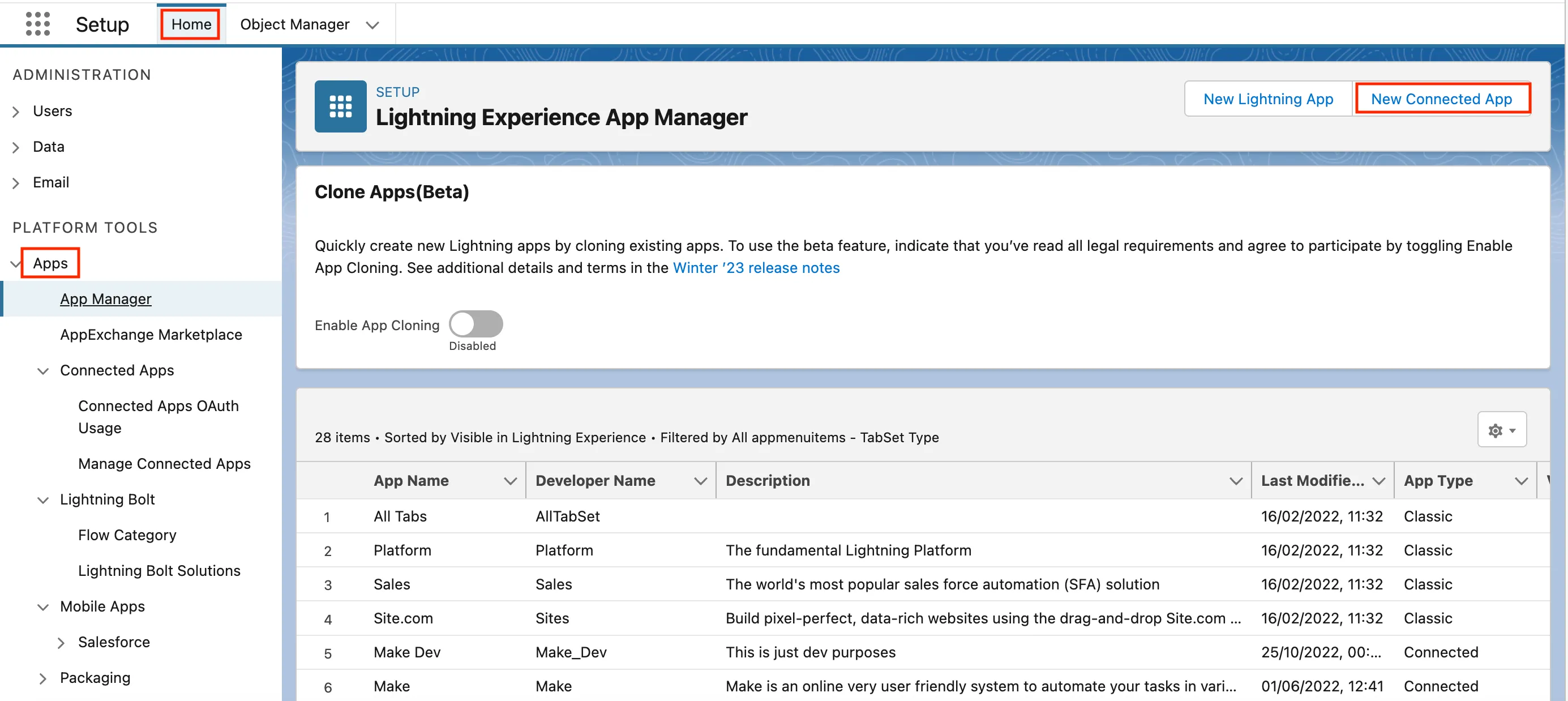Open Last Modified column chevron menu
1568x701 pixels.
coord(1379,481)
